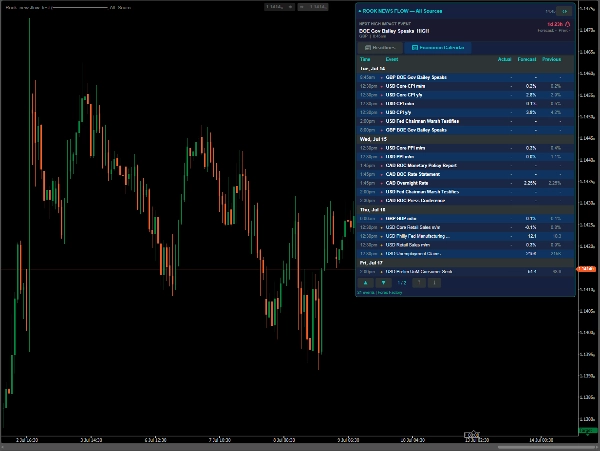This screenshot has width=600, height=451.
Task: Go to next page with down arrow button
Action: click(x=383, y=283)
